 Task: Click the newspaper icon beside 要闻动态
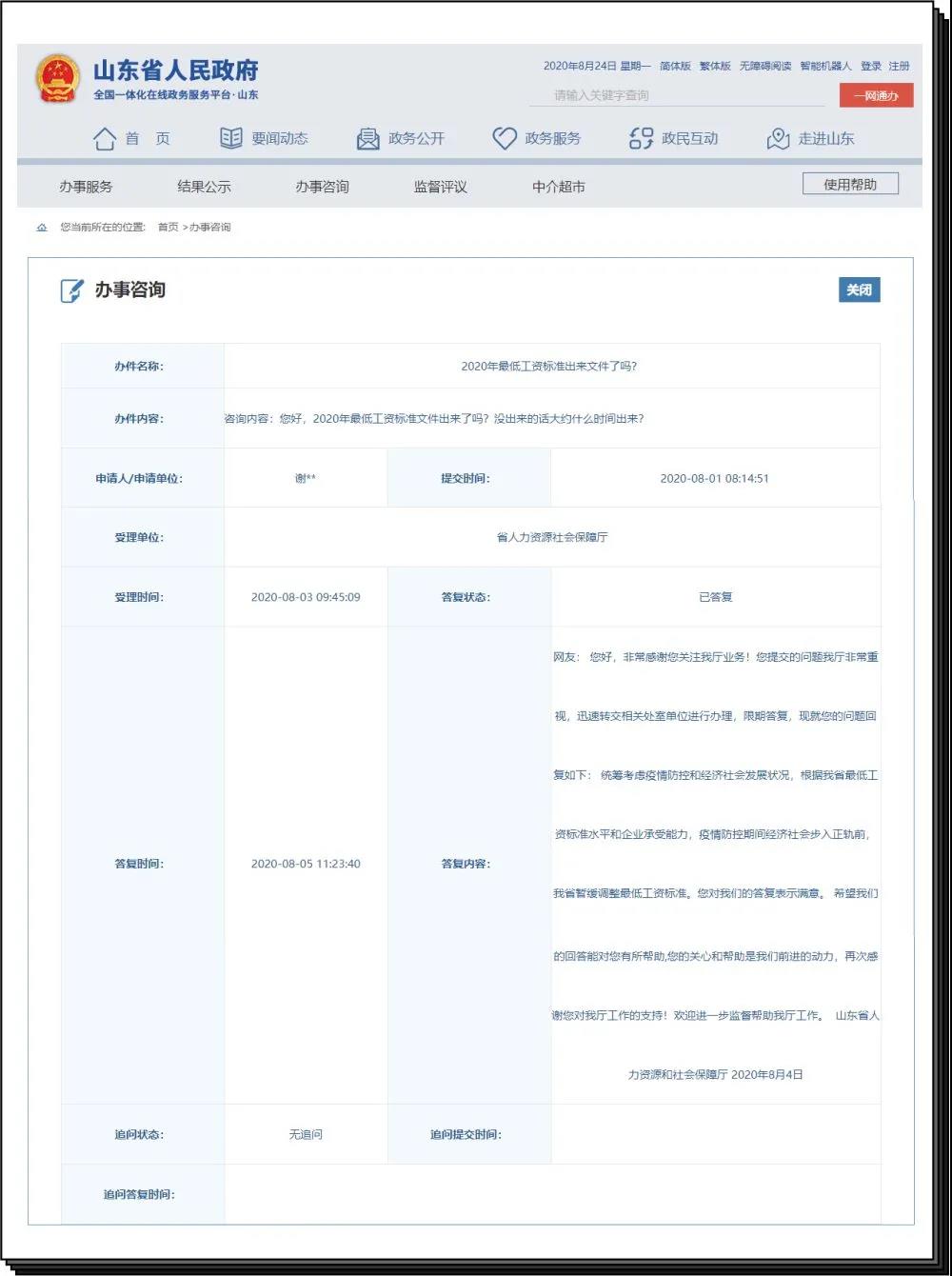point(231,139)
